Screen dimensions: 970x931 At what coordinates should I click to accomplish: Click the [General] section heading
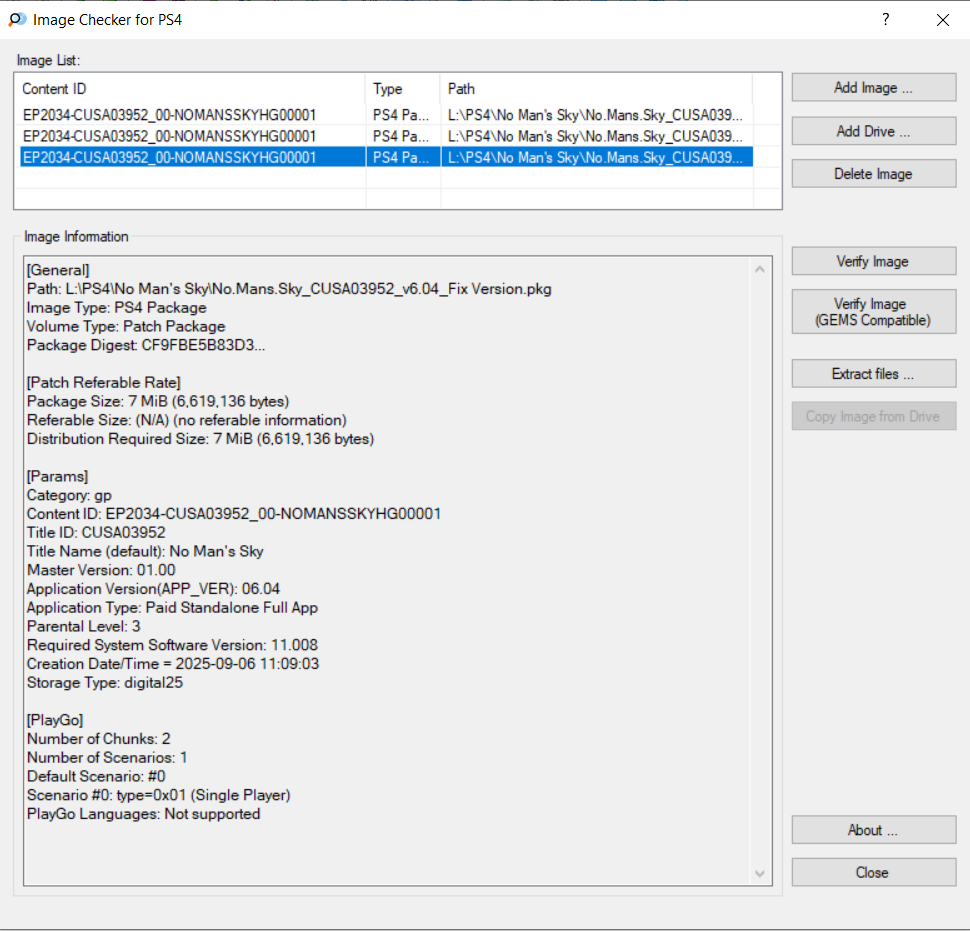[58, 270]
